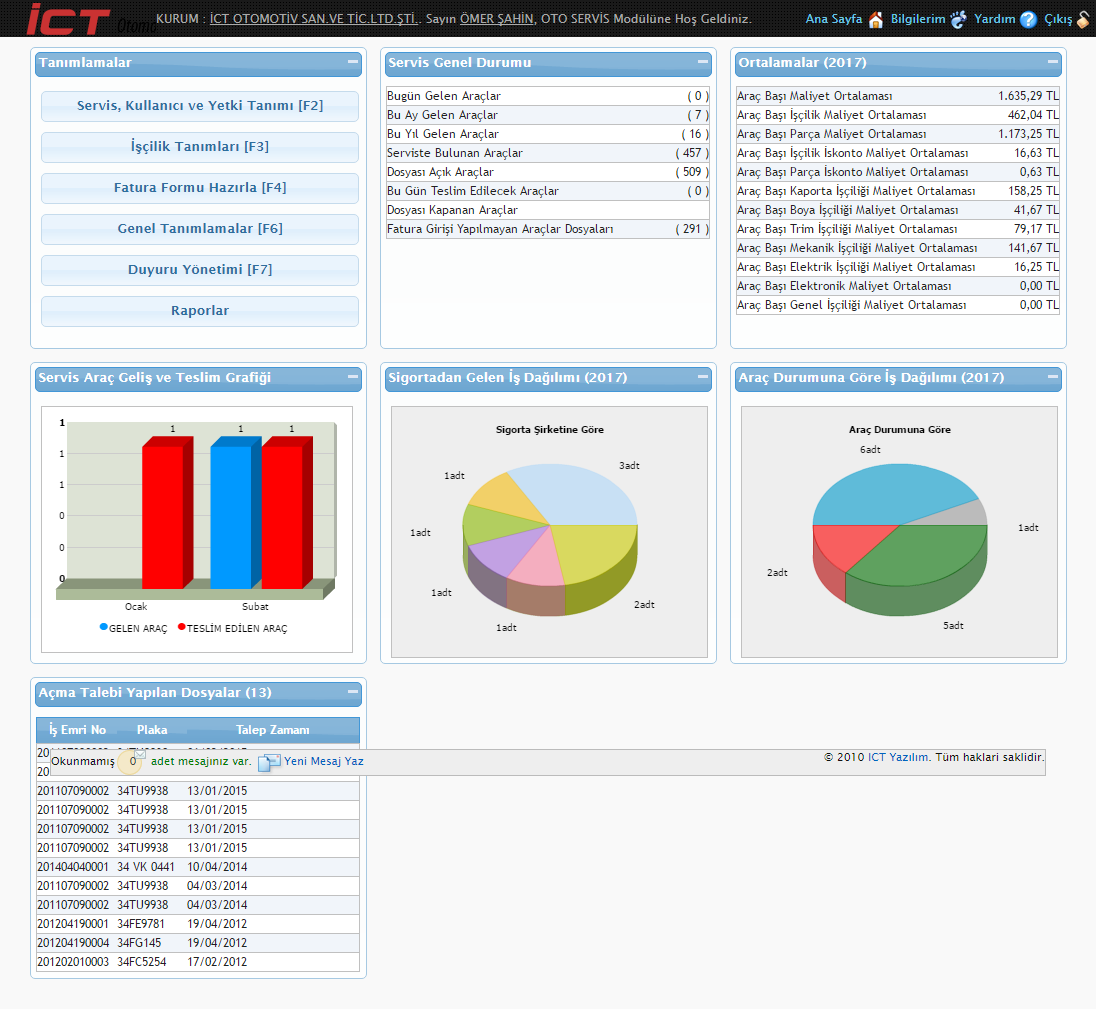Screen dimensions: 1096x1009
Task: Click the Yeni Mesaj Yaz message icon
Action: tap(269, 763)
